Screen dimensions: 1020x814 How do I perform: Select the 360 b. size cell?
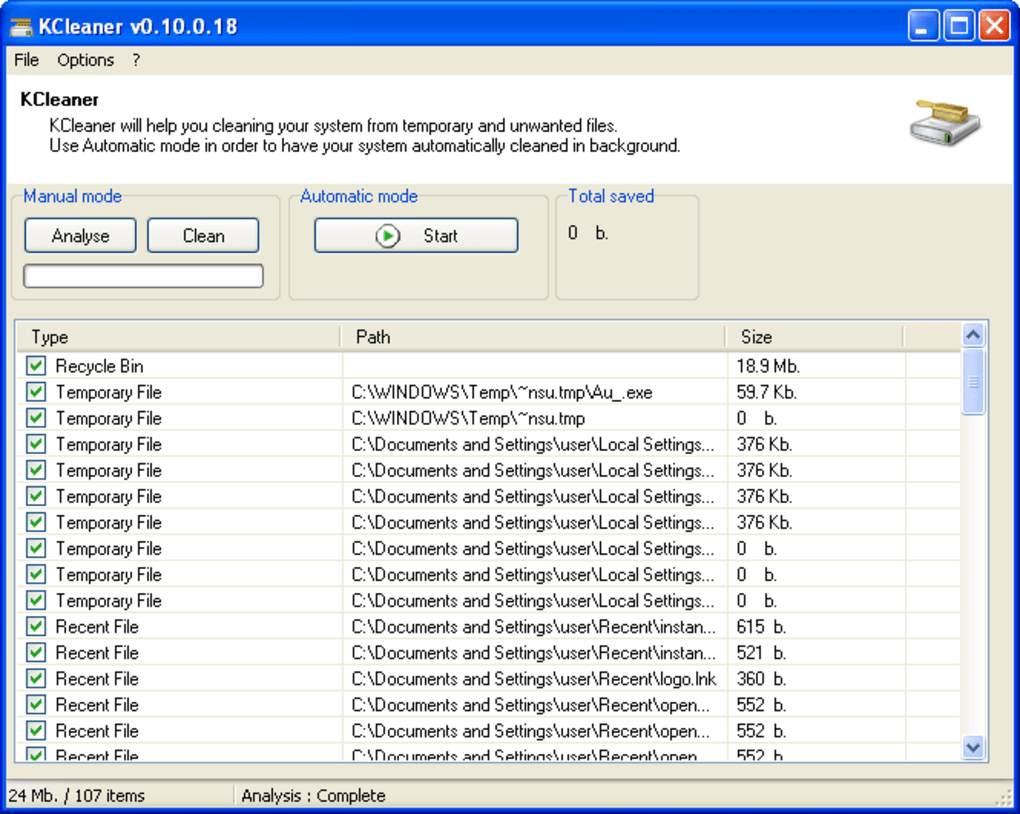point(761,679)
